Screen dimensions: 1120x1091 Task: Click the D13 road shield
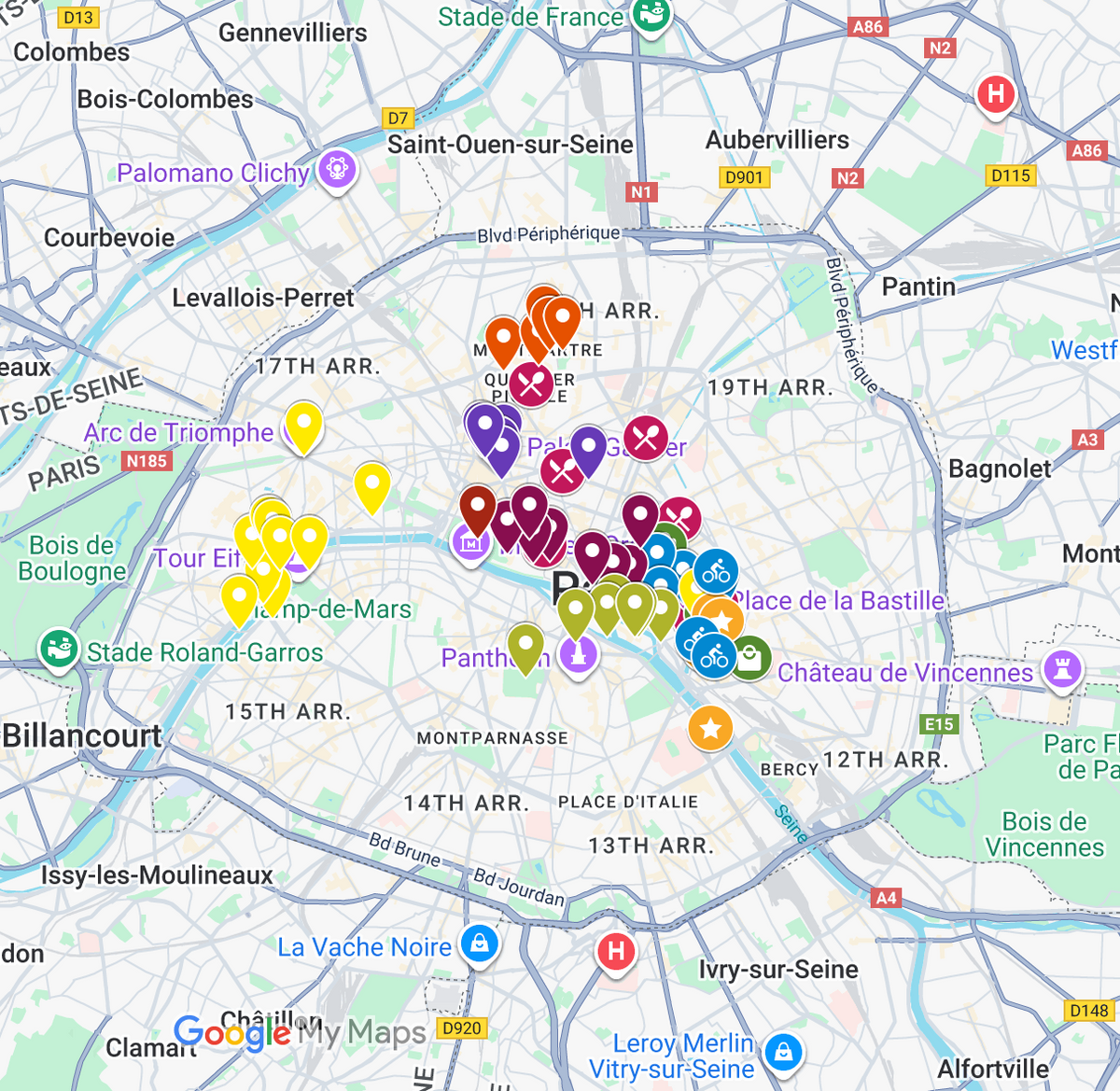click(x=78, y=18)
